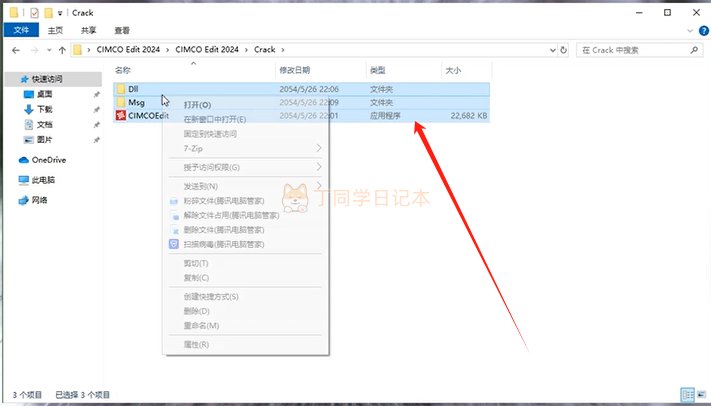Open 下载 in the sidebar
This screenshot has width=711, height=406.
(44, 109)
